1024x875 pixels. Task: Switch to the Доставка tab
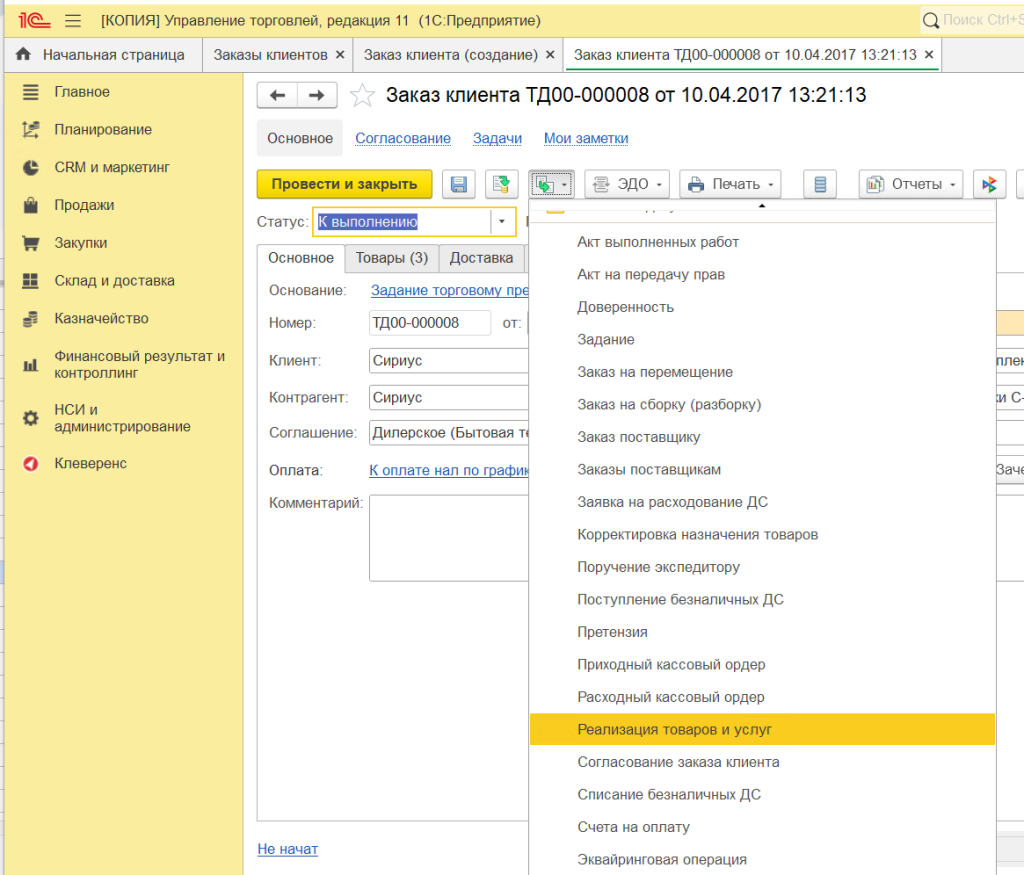click(481, 258)
